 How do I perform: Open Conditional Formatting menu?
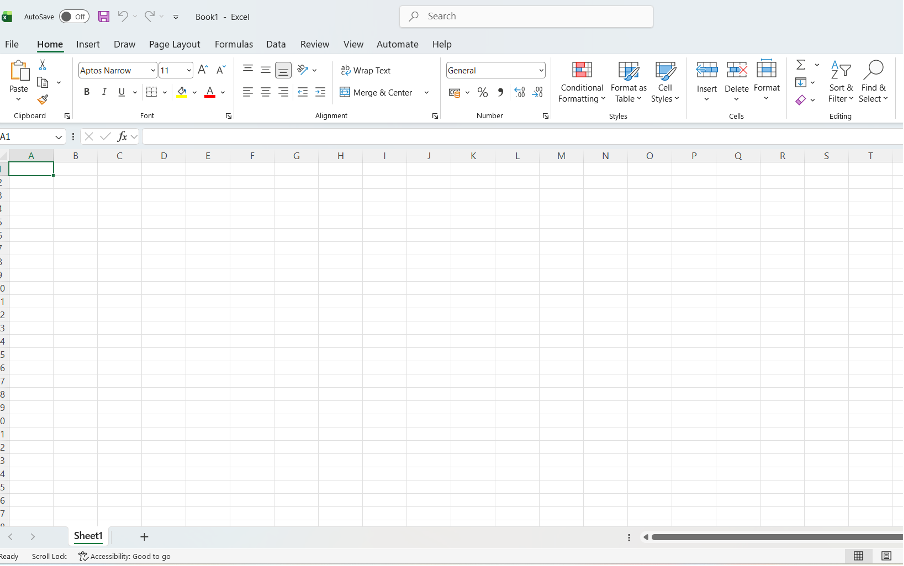(582, 82)
